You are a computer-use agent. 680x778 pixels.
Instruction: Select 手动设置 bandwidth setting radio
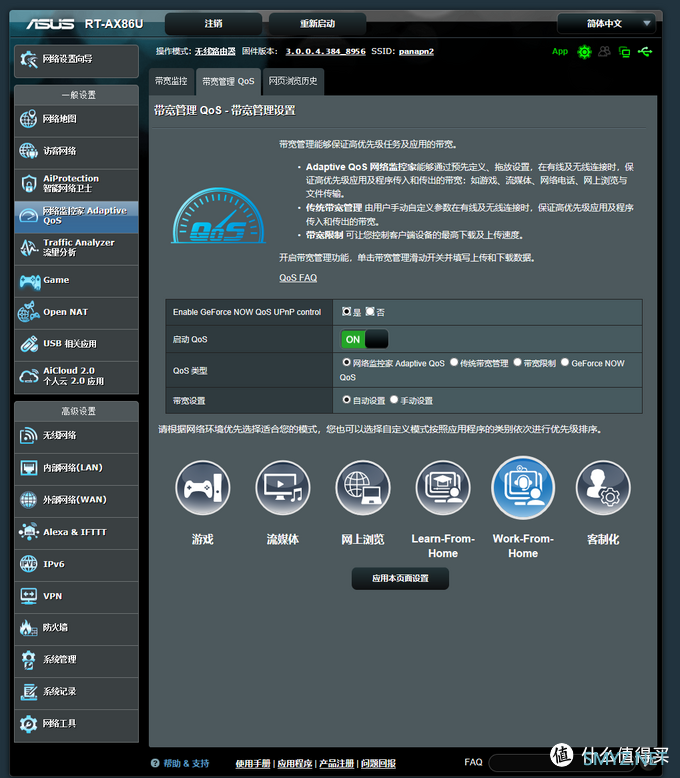click(394, 399)
